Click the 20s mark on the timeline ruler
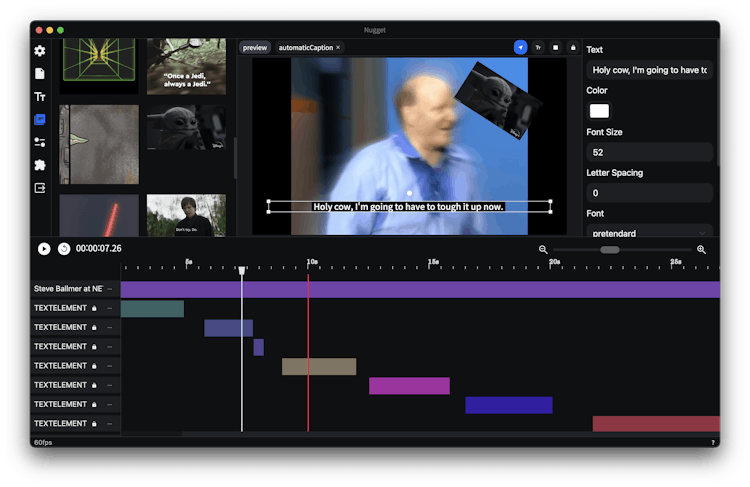Viewport: 750px width, 487px height. pos(554,262)
